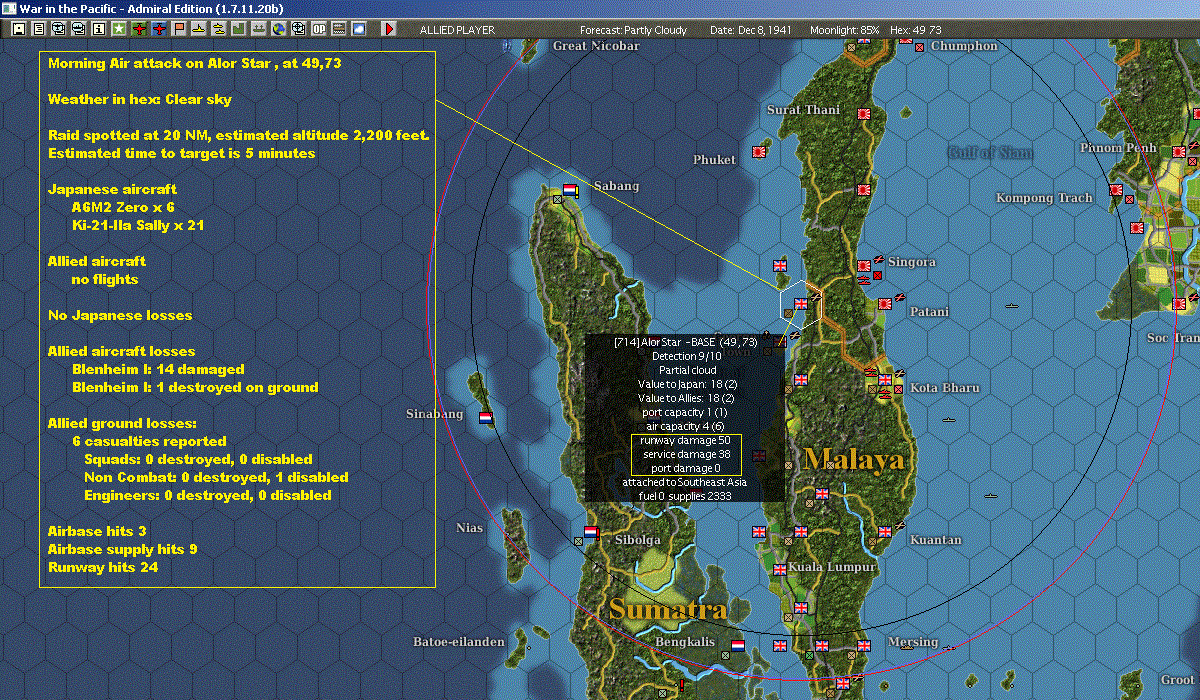Click the green star toolbar icon

[119, 30]
